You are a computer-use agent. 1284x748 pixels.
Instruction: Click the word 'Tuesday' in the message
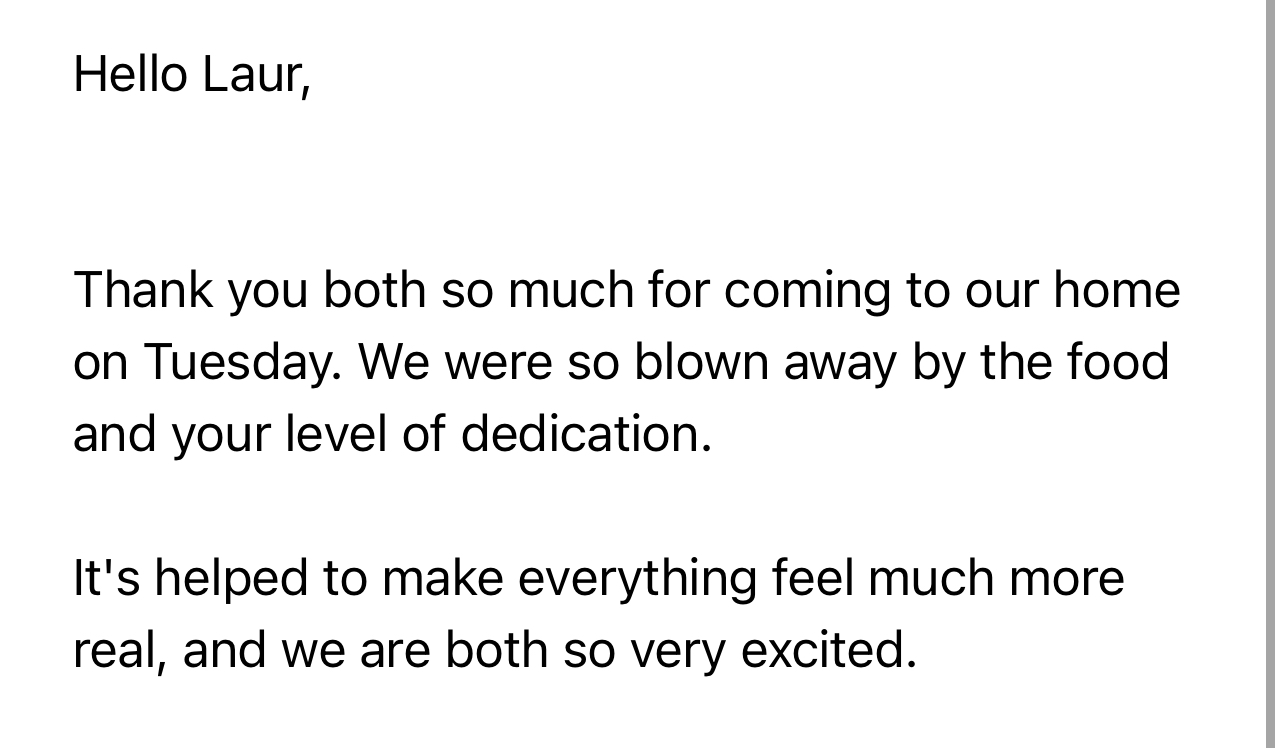pos(237,362)
